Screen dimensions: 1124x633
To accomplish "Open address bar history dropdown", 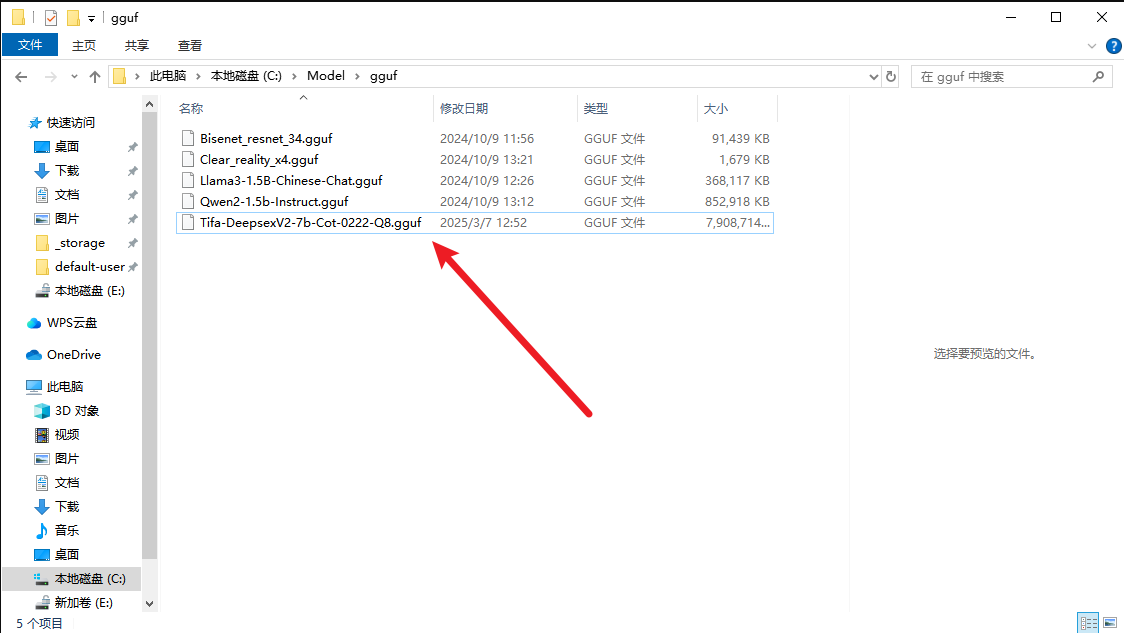I will 870,76.
